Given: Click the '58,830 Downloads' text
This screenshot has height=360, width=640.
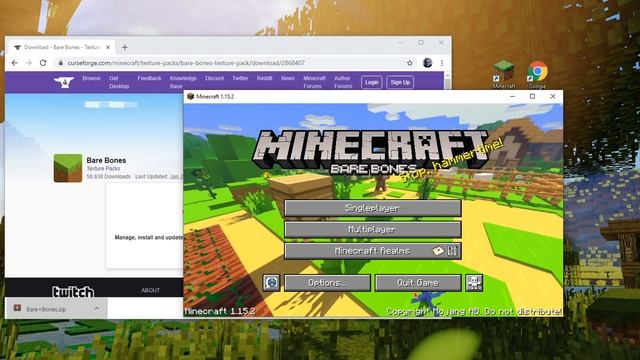Looking at the screenshot, I should tap(109, 177).
